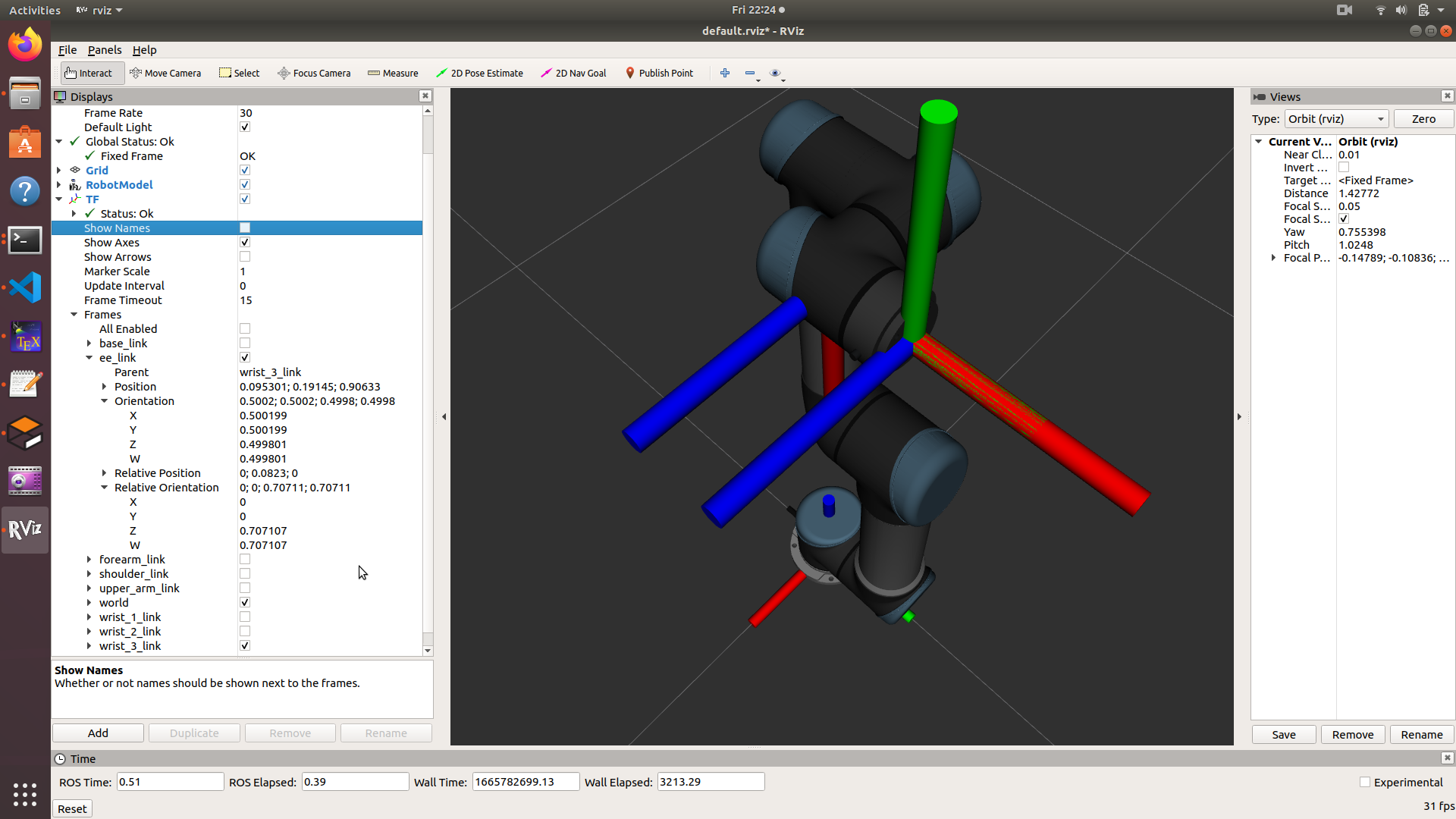Open the Panels menu
Screen dimensions: 1456x819
pos(104,50)
